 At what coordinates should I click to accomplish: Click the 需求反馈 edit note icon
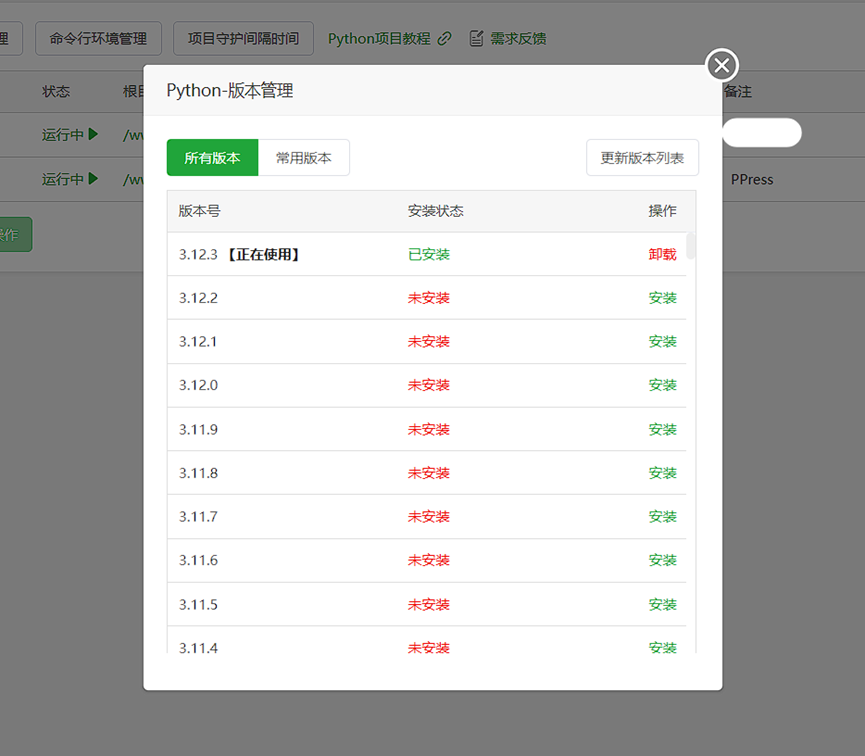(x=476, y=39)
